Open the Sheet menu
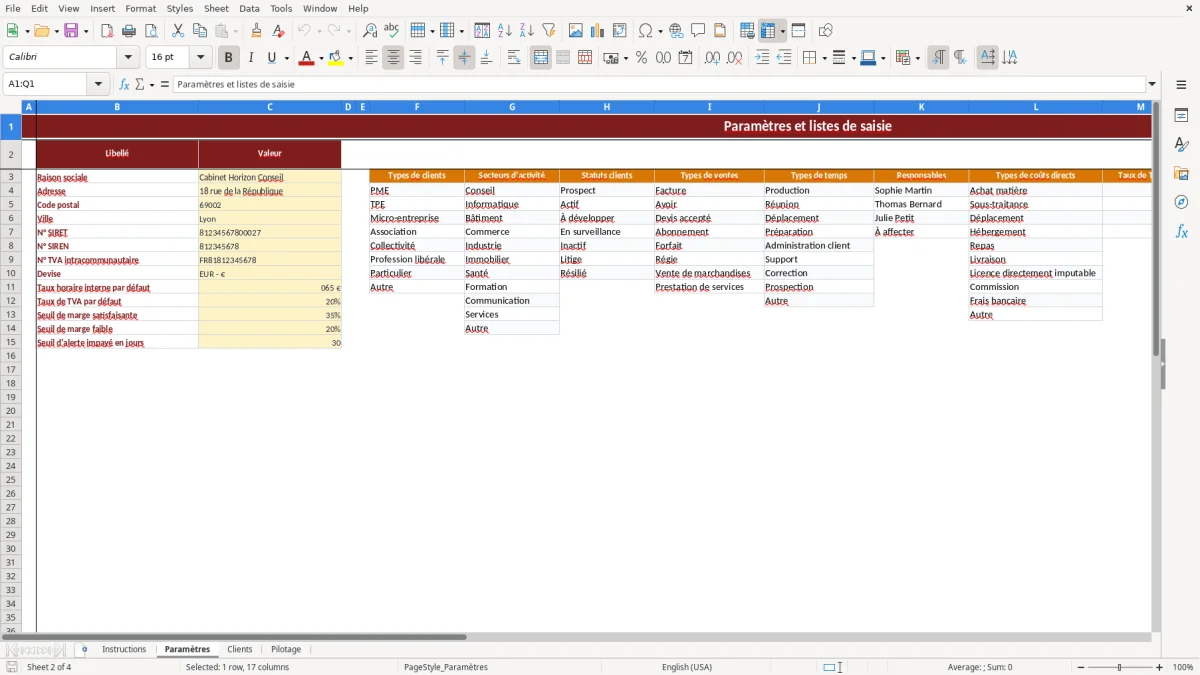1200x675 pixels. tap(216, 8)
